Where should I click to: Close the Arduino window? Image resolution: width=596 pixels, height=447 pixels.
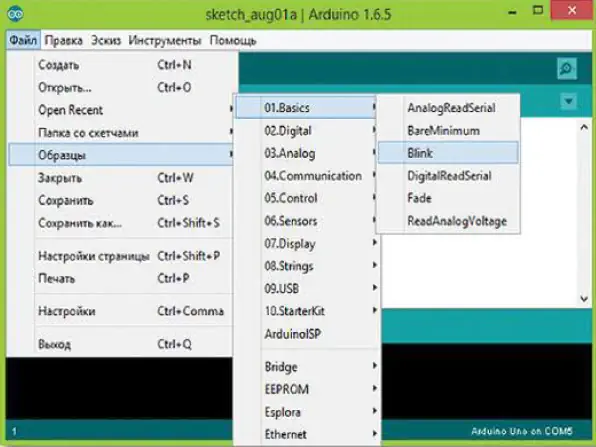pos(572,11)
